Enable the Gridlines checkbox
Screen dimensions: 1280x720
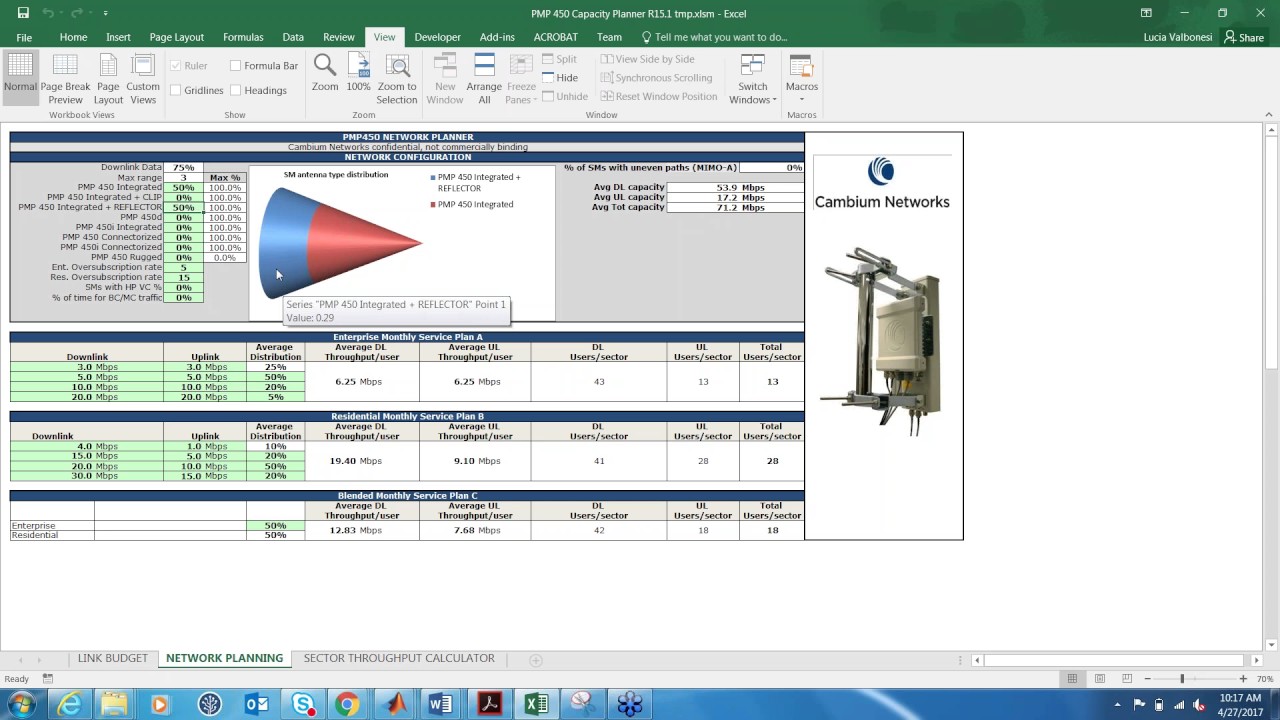click(177, 89)
